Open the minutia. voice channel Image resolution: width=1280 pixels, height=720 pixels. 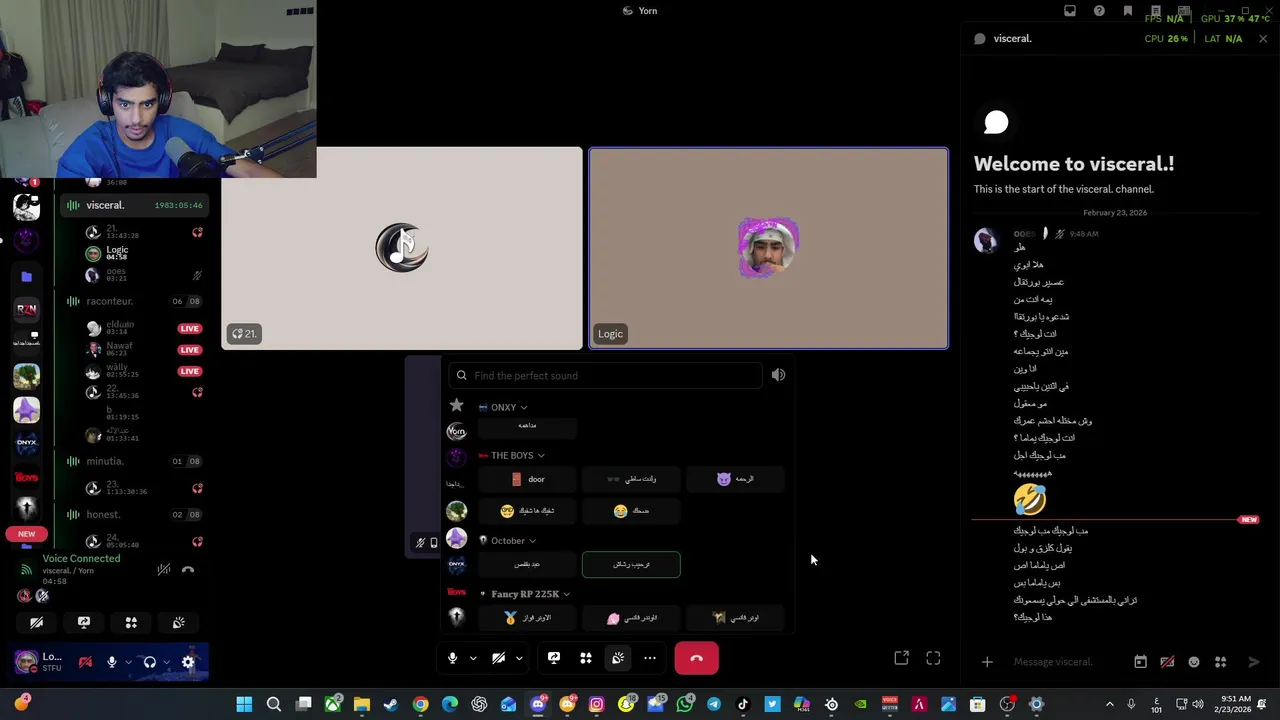pos(134,461)
